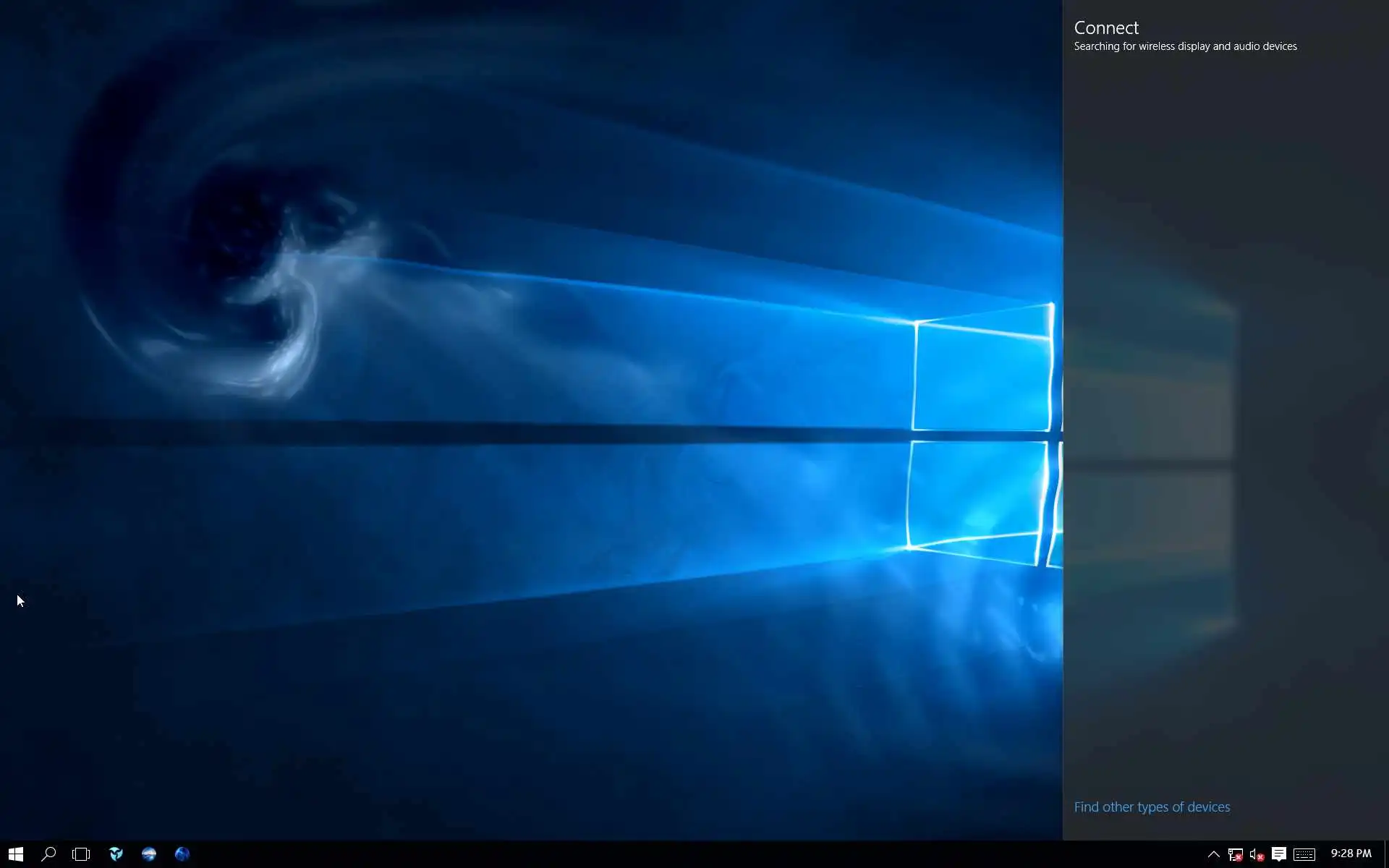Launch the dark blue sphere taskbar app
Screen dimensions: 1389x868
point(182,854)
